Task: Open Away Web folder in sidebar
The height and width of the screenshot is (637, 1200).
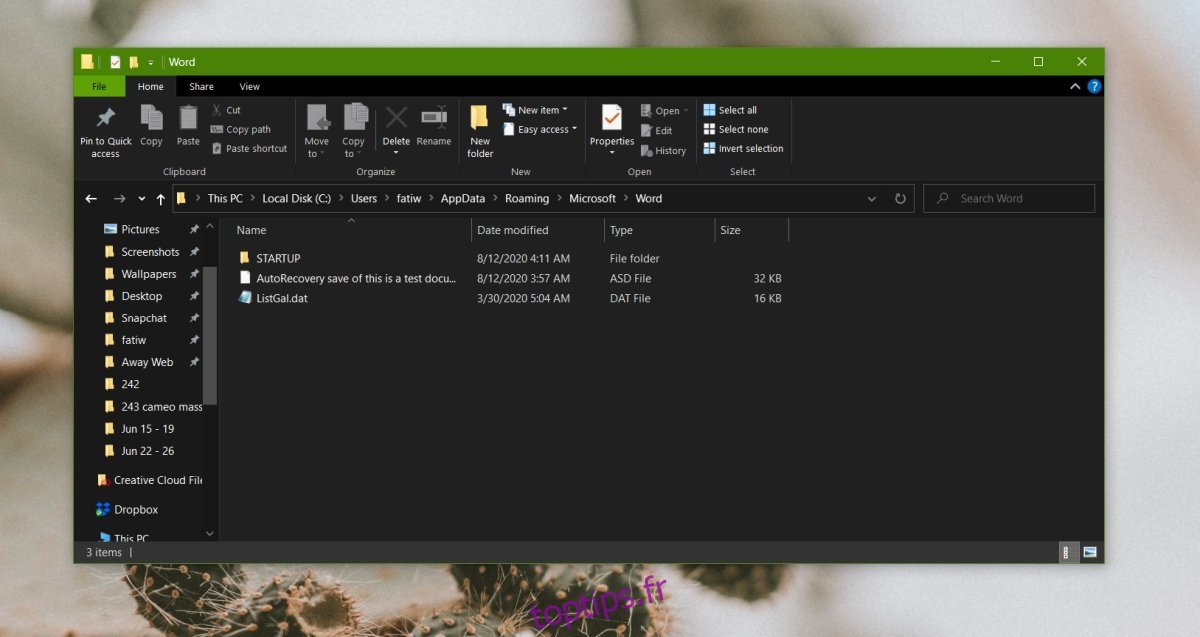Action: point(147,362)
